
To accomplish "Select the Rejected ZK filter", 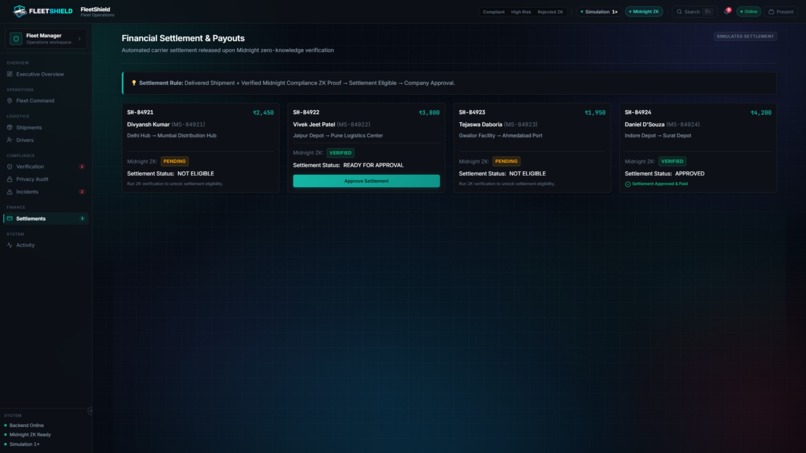I will (550, 12).
